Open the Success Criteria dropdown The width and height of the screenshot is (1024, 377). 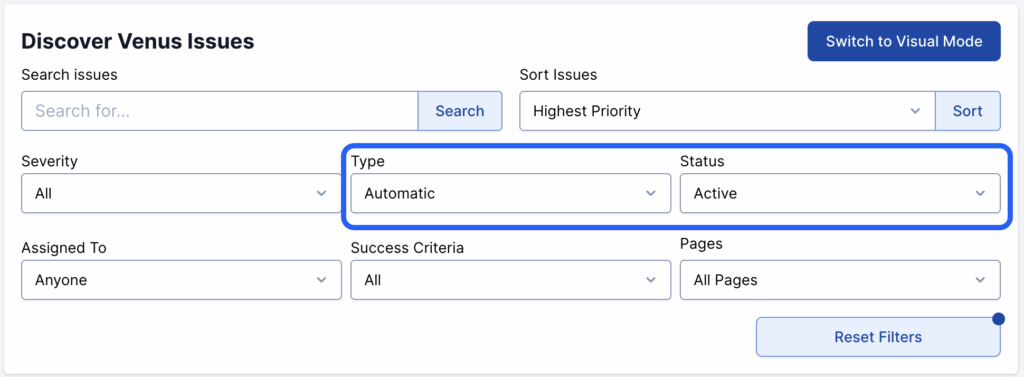click(511, 280)
